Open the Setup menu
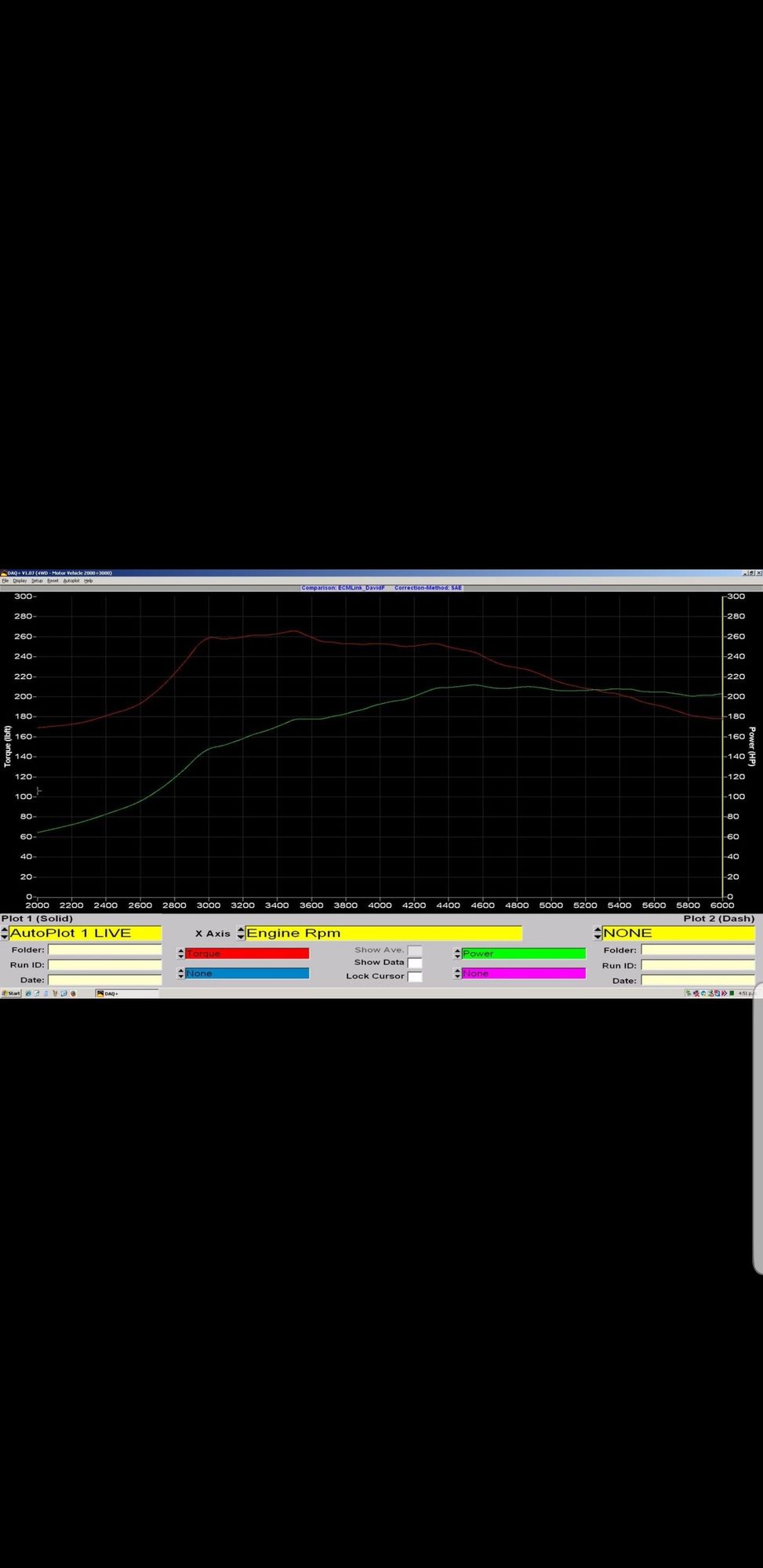Screen dimensions: 763x1568 (x=37, y=581)
